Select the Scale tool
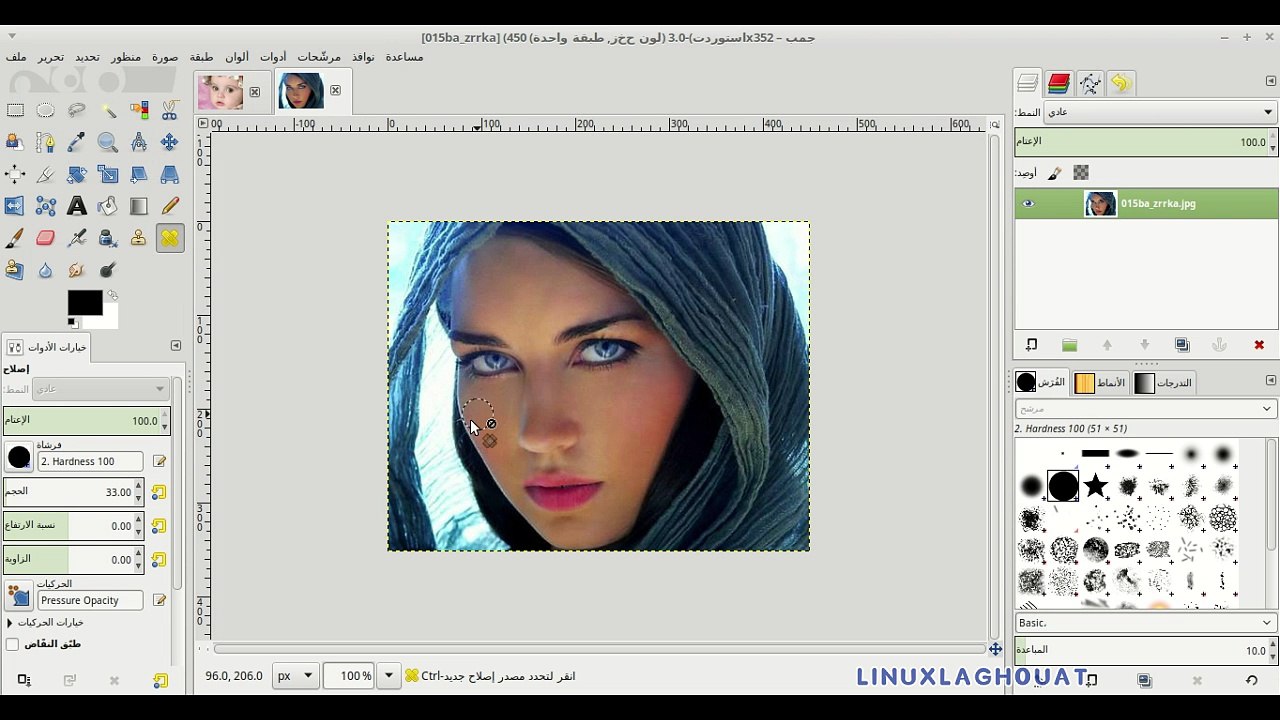 pos(108,175)
